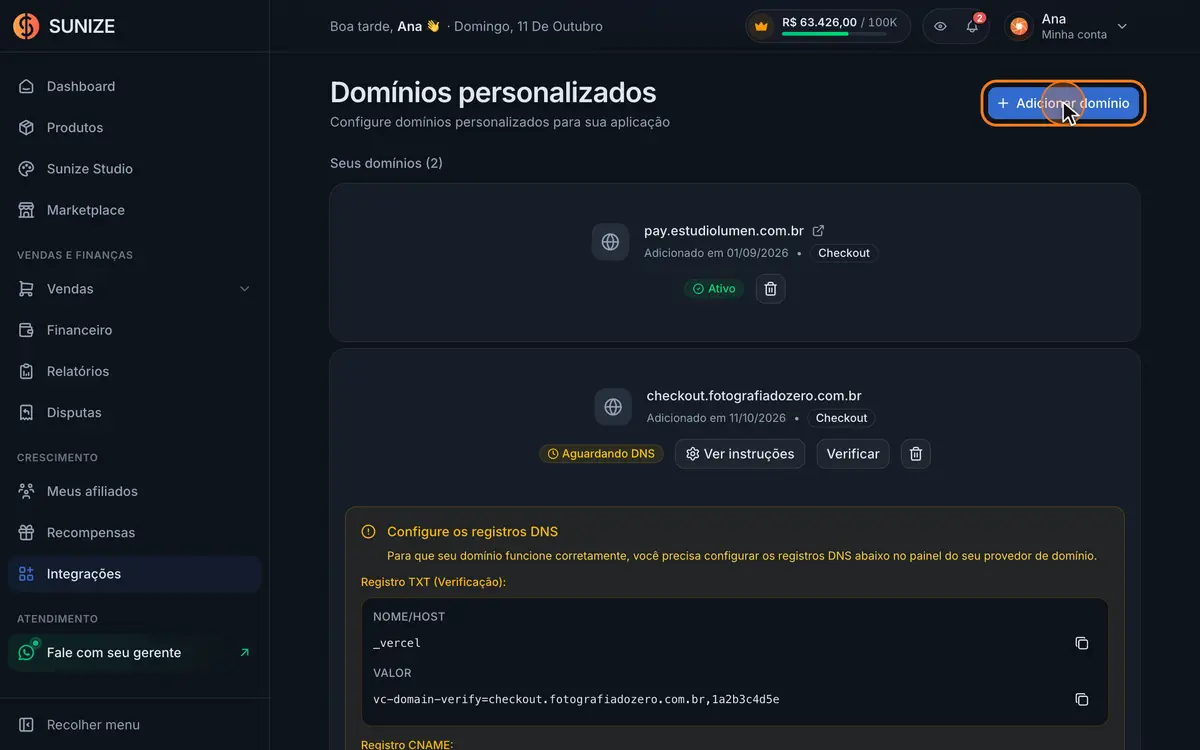Click the Vendas shopping cart icon

[27, 289]
